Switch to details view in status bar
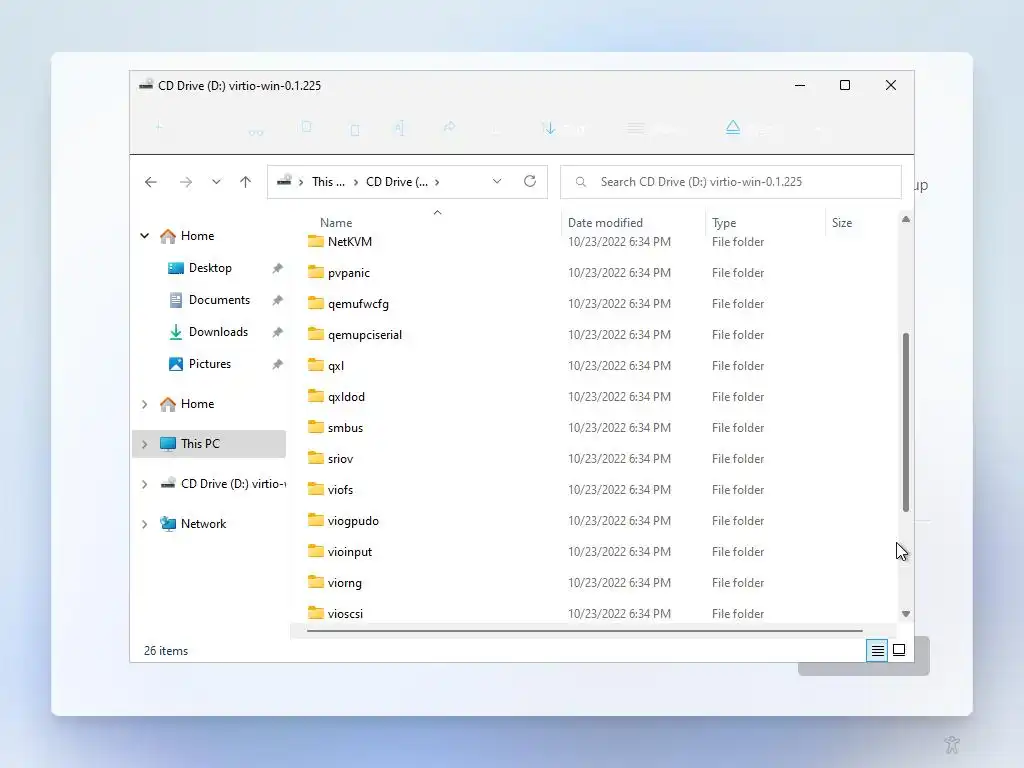 (x=877, y=650)
